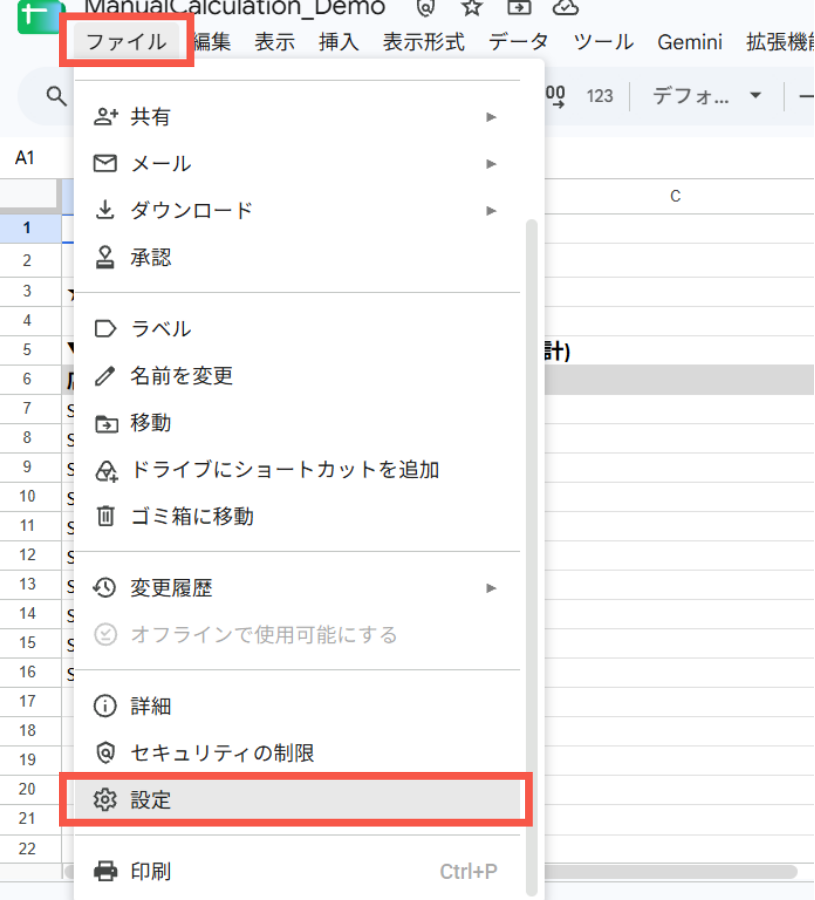Expand the ダウンロード submenu
This screenshot has width=815, height=900.
(x=297, y=211)
